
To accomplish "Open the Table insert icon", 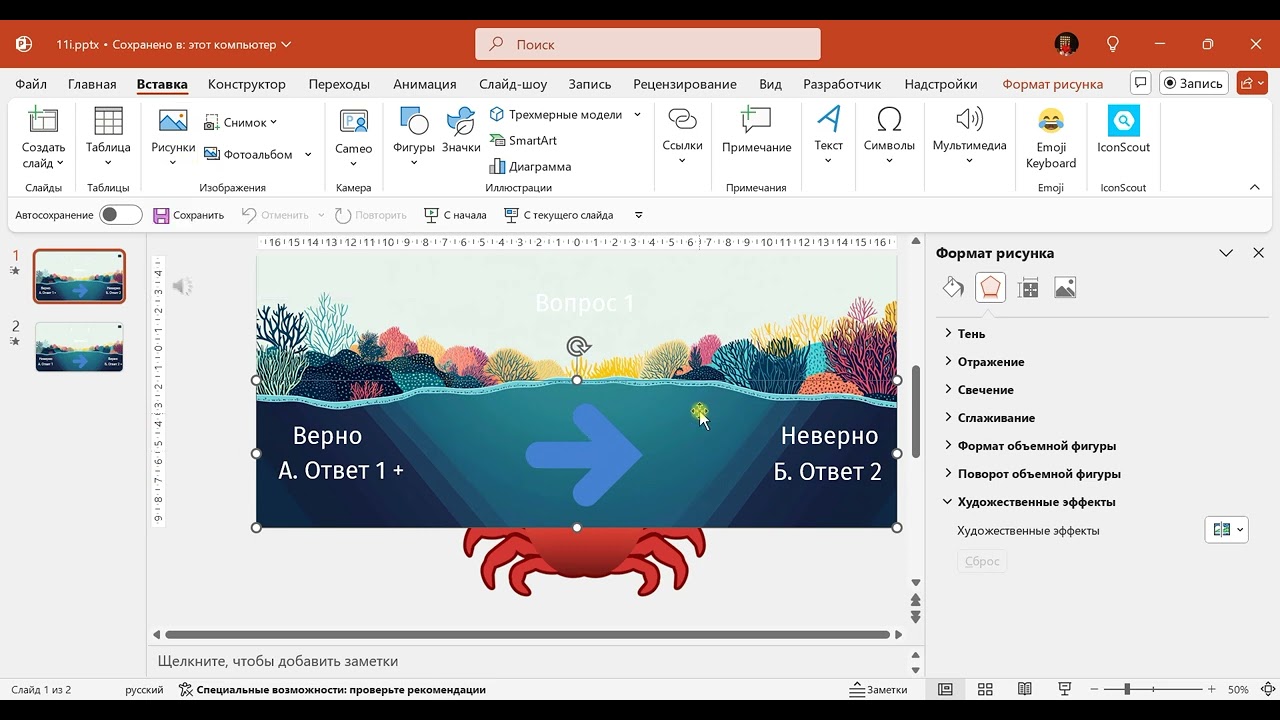I will (108, 121).
